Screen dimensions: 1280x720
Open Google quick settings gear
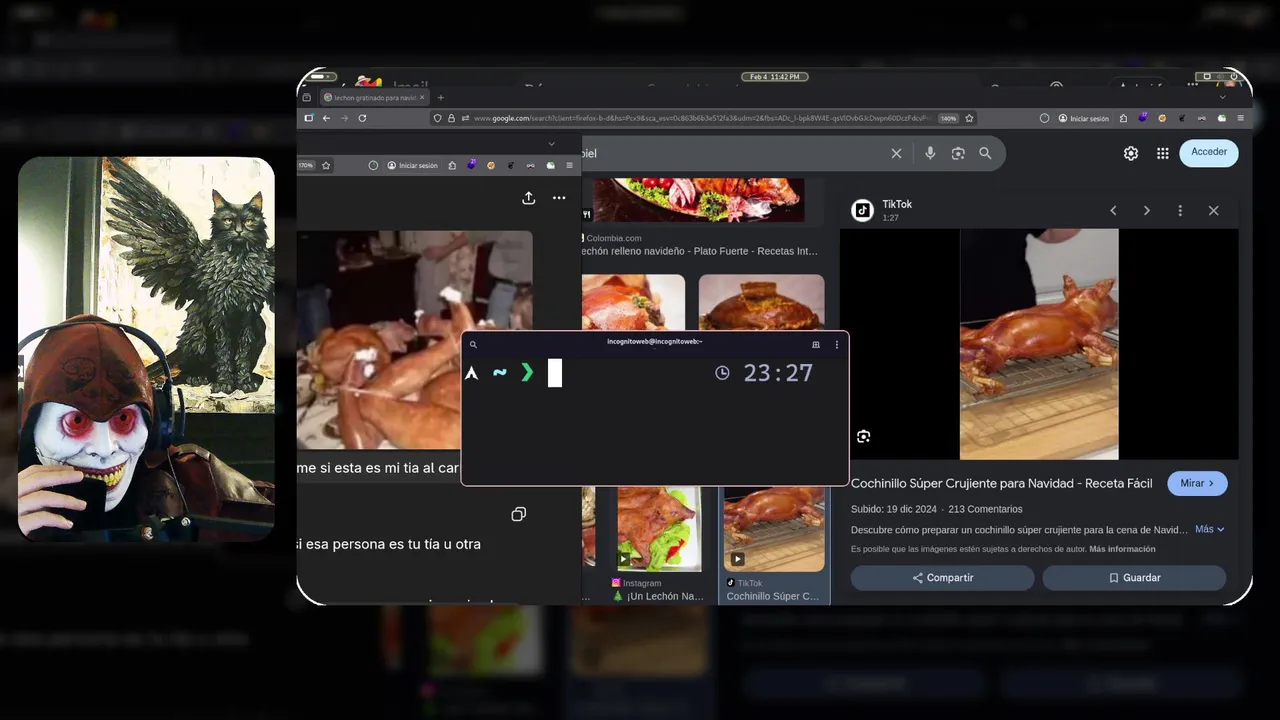(1131, 153)
